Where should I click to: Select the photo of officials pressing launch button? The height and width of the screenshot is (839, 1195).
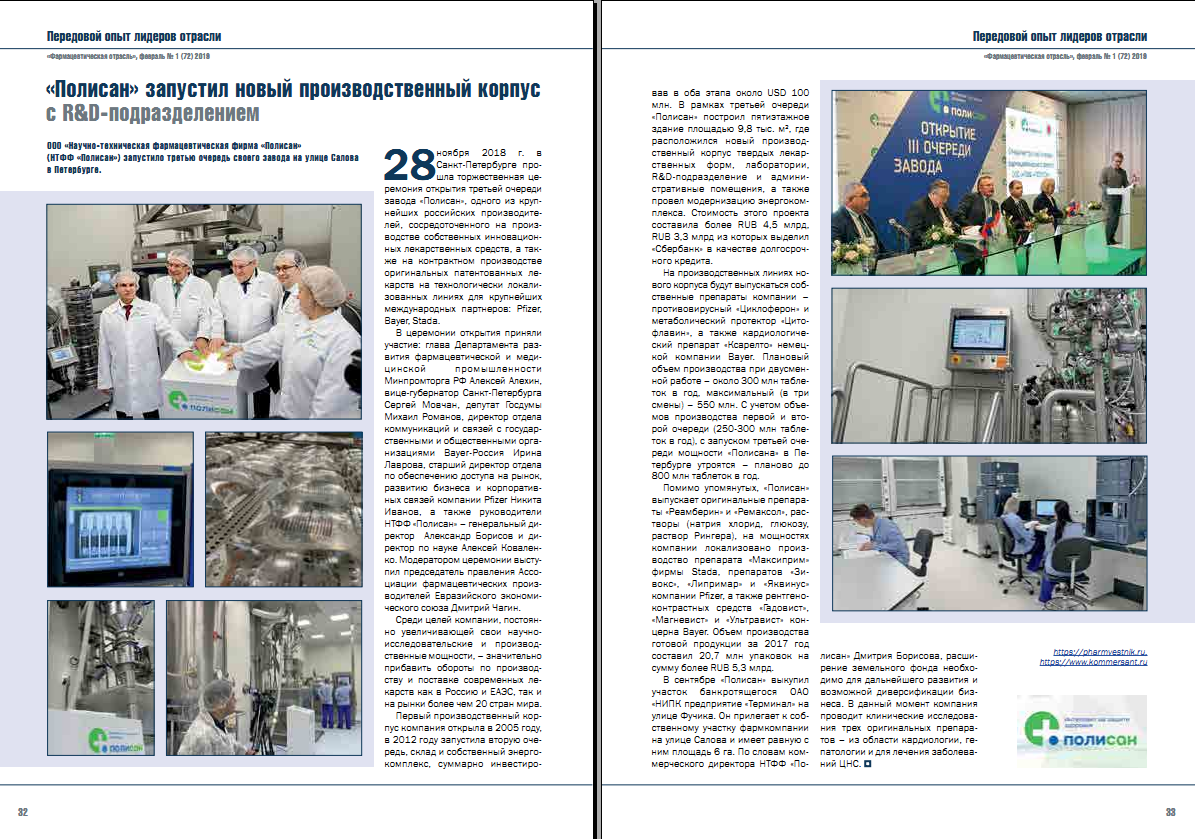point(203,311)
